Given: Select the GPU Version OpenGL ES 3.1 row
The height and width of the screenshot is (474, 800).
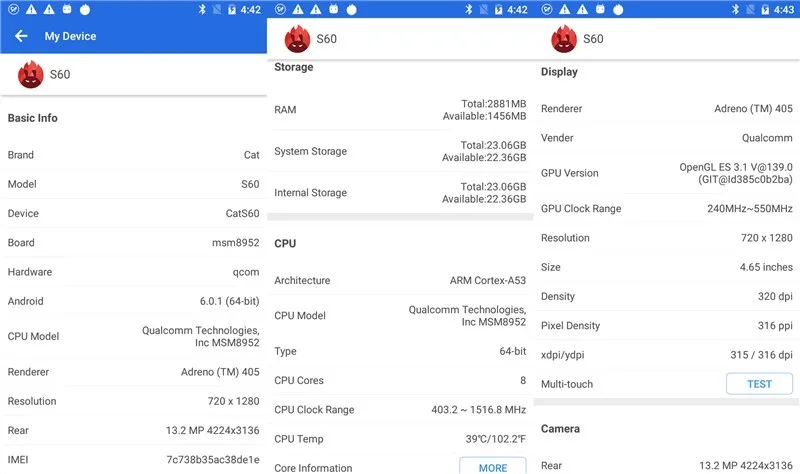Looking at the screenshot, I should (x=667, y=173).
